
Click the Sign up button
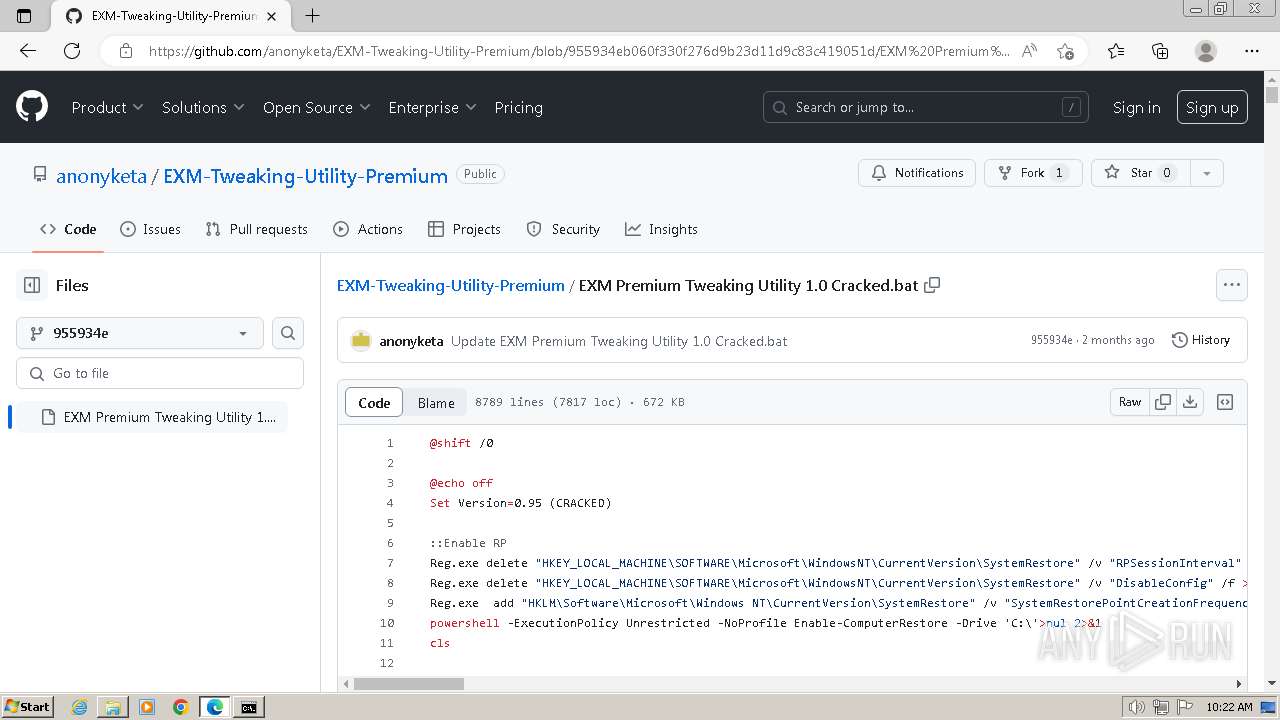(1212, 107)
